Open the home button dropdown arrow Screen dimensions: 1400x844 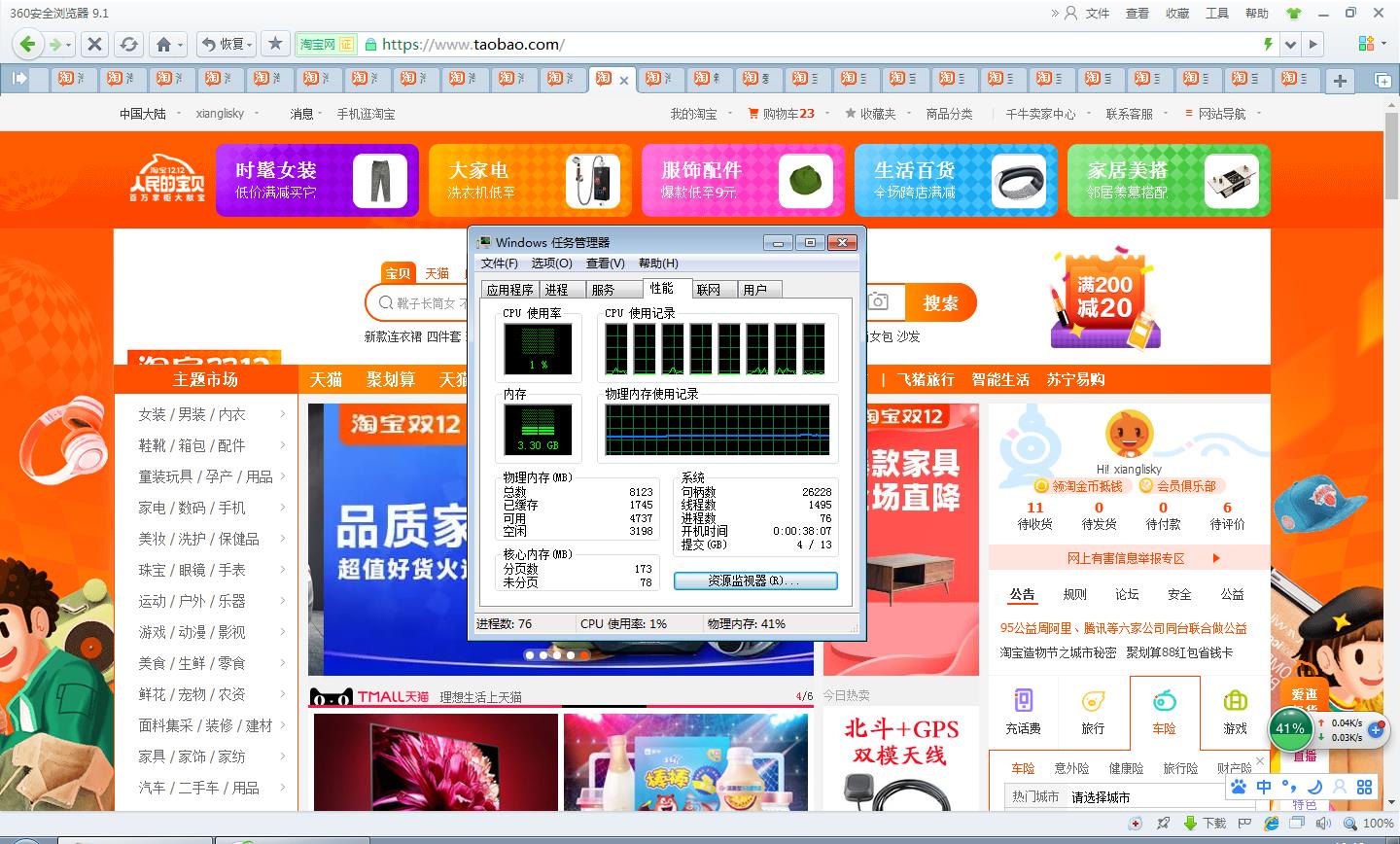click(180, 45)
